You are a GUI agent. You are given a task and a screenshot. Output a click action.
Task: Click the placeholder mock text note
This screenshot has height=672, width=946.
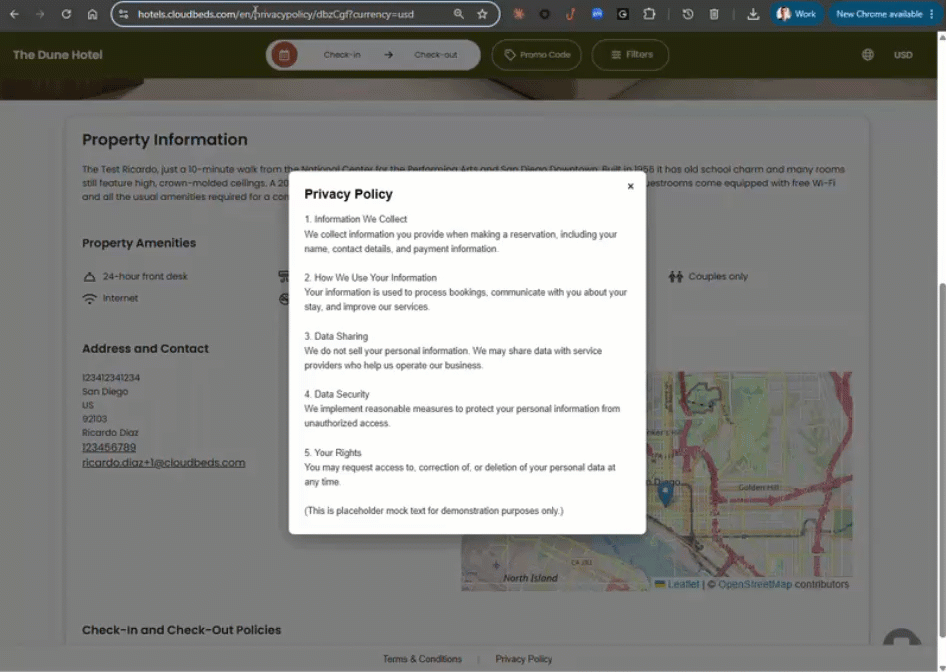[x=434, y=510]
